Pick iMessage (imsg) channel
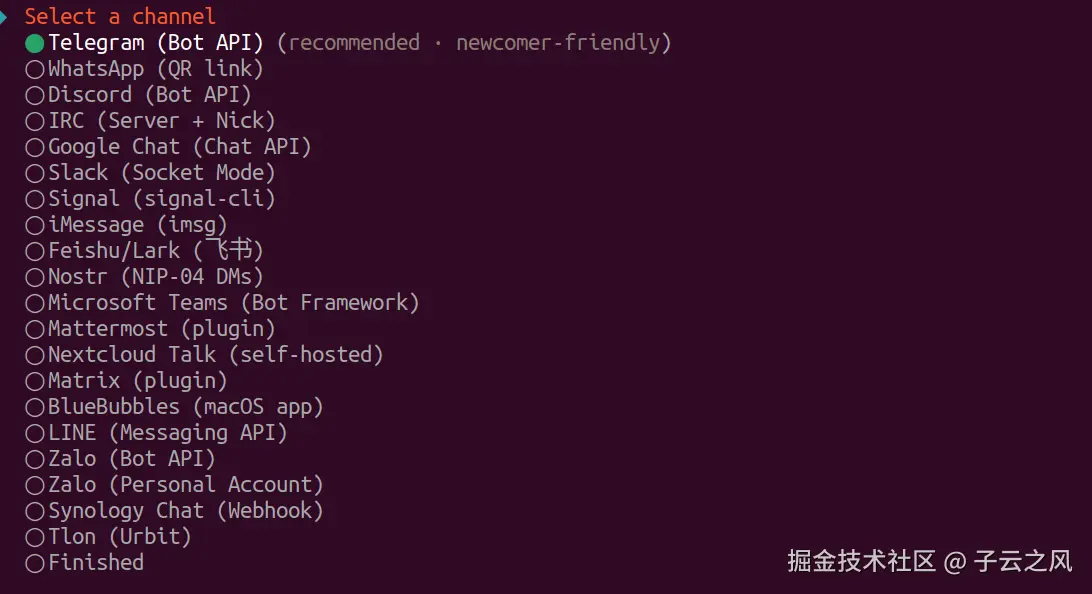Image resolution: width=1092 pixels, height=594 pixels. [130, 224]
